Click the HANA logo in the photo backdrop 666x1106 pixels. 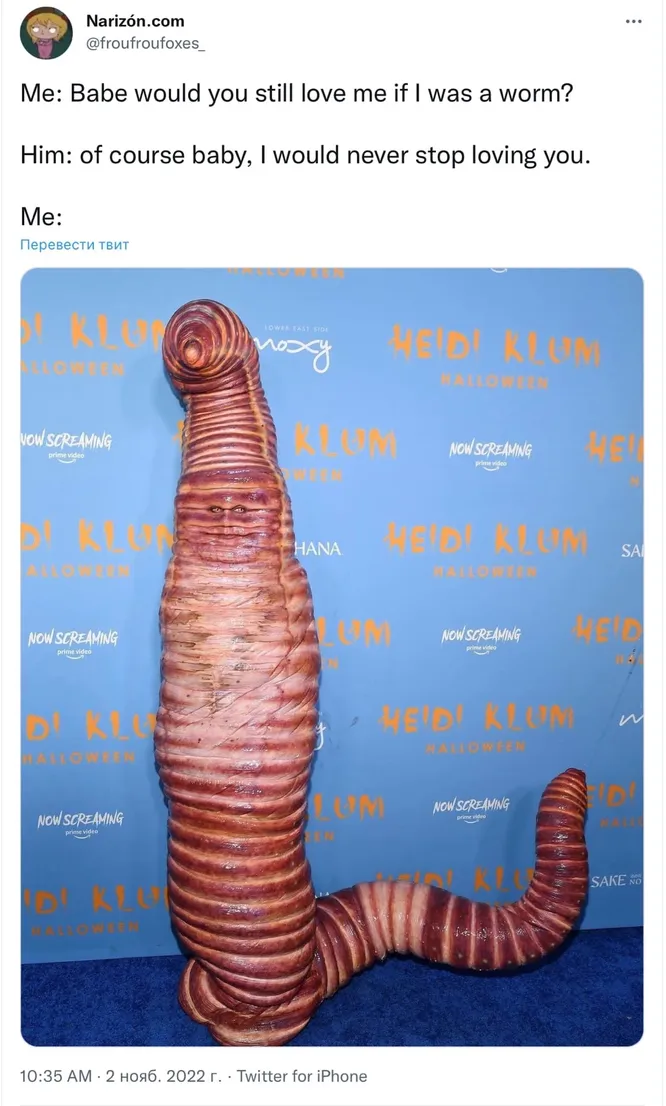click(x=317, y=548)
